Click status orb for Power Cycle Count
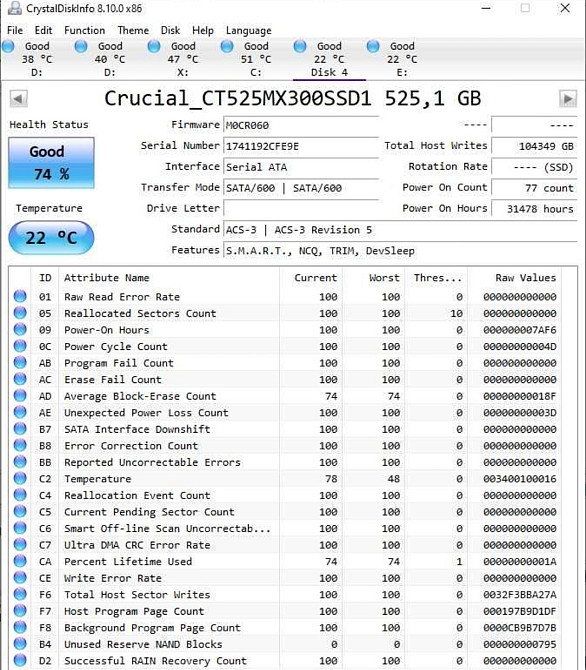 tap(20, 346)
